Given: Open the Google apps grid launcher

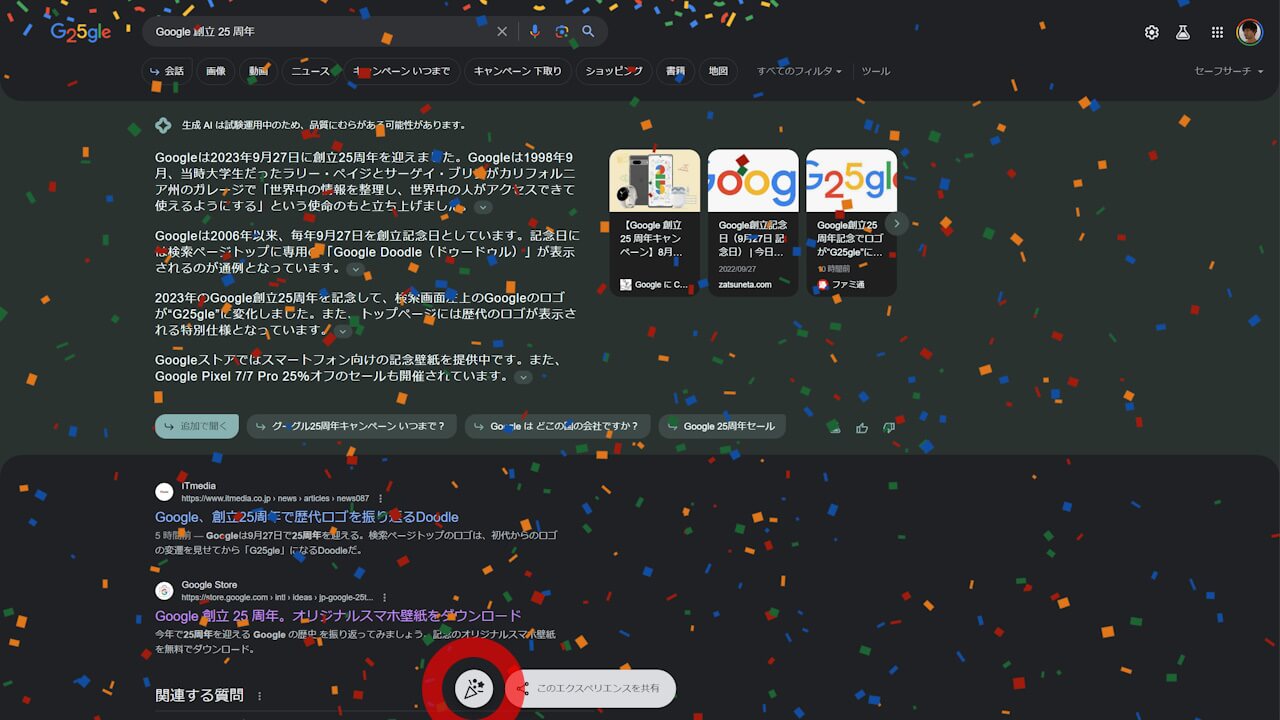Looking at the screenshot, I should [x=1217, y=31].
